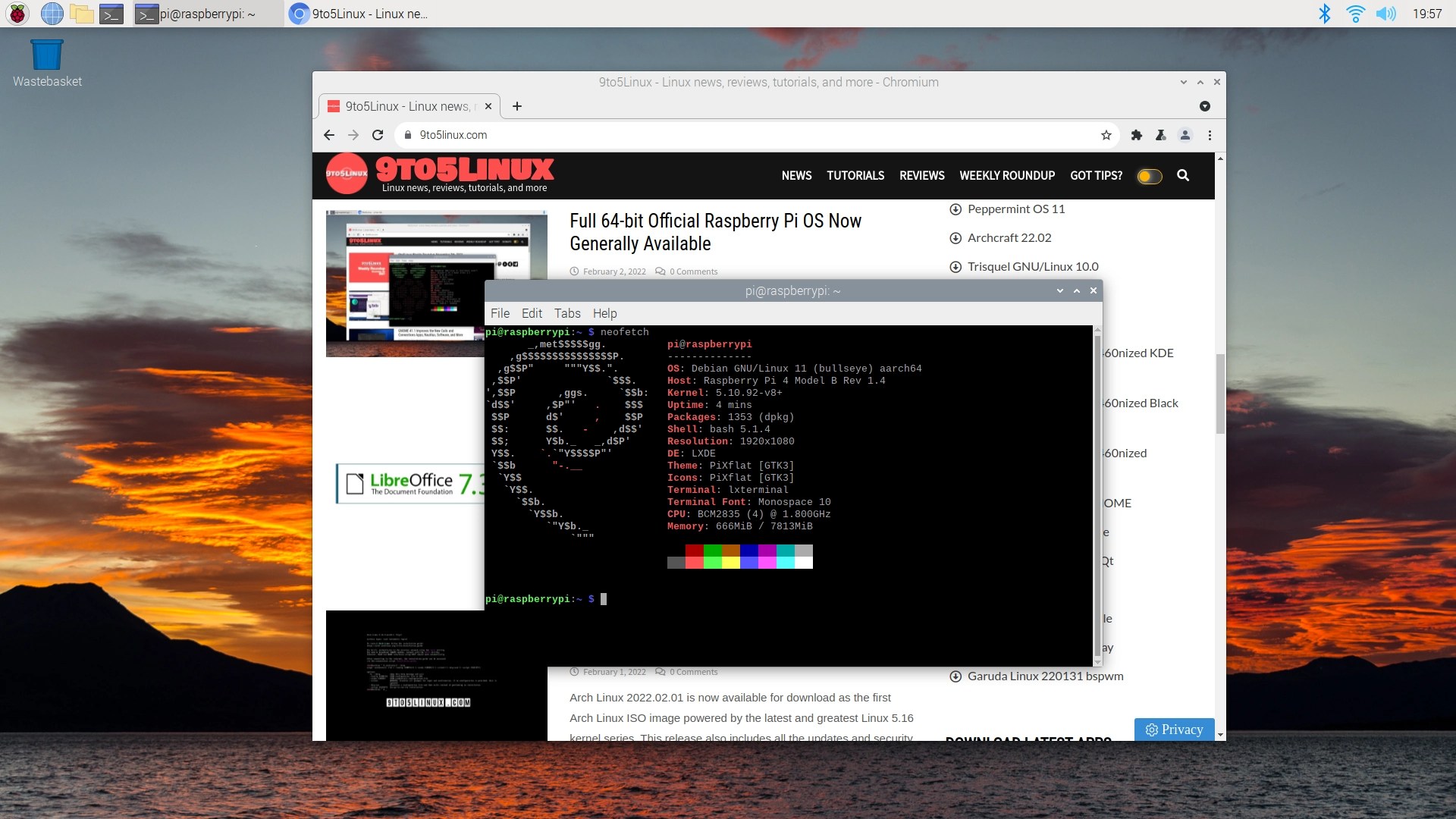Bookmark the page with the star icon
This screenshot has width=1456, height=819.
[x=1106, y=135]
